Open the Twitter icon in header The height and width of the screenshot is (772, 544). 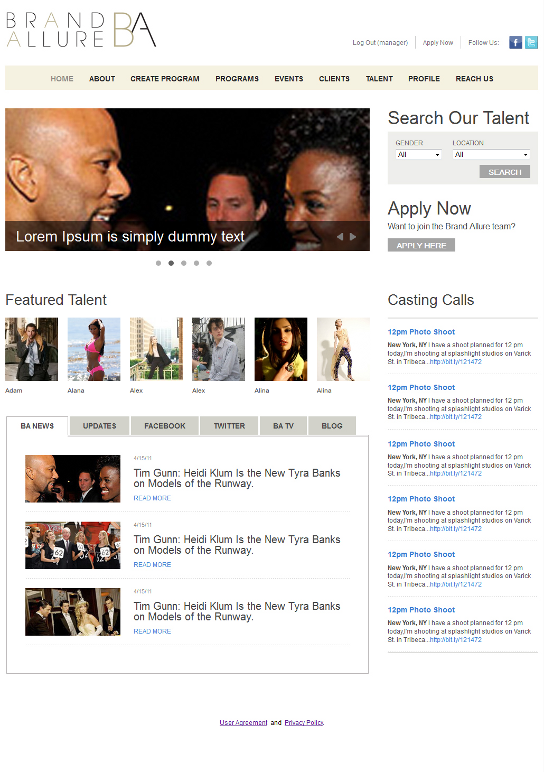(531, 42)
